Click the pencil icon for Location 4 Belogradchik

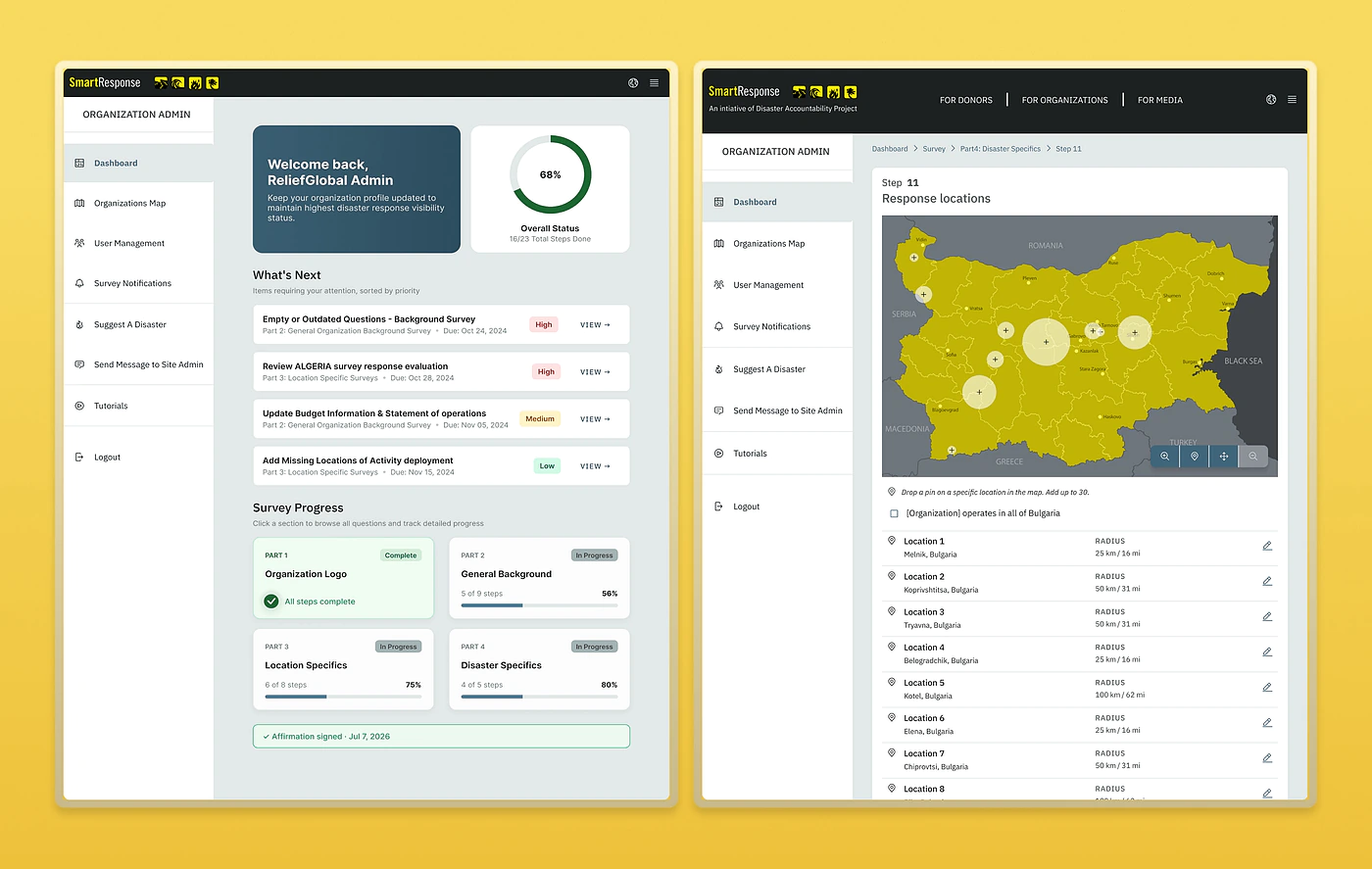coord(1267,652)
